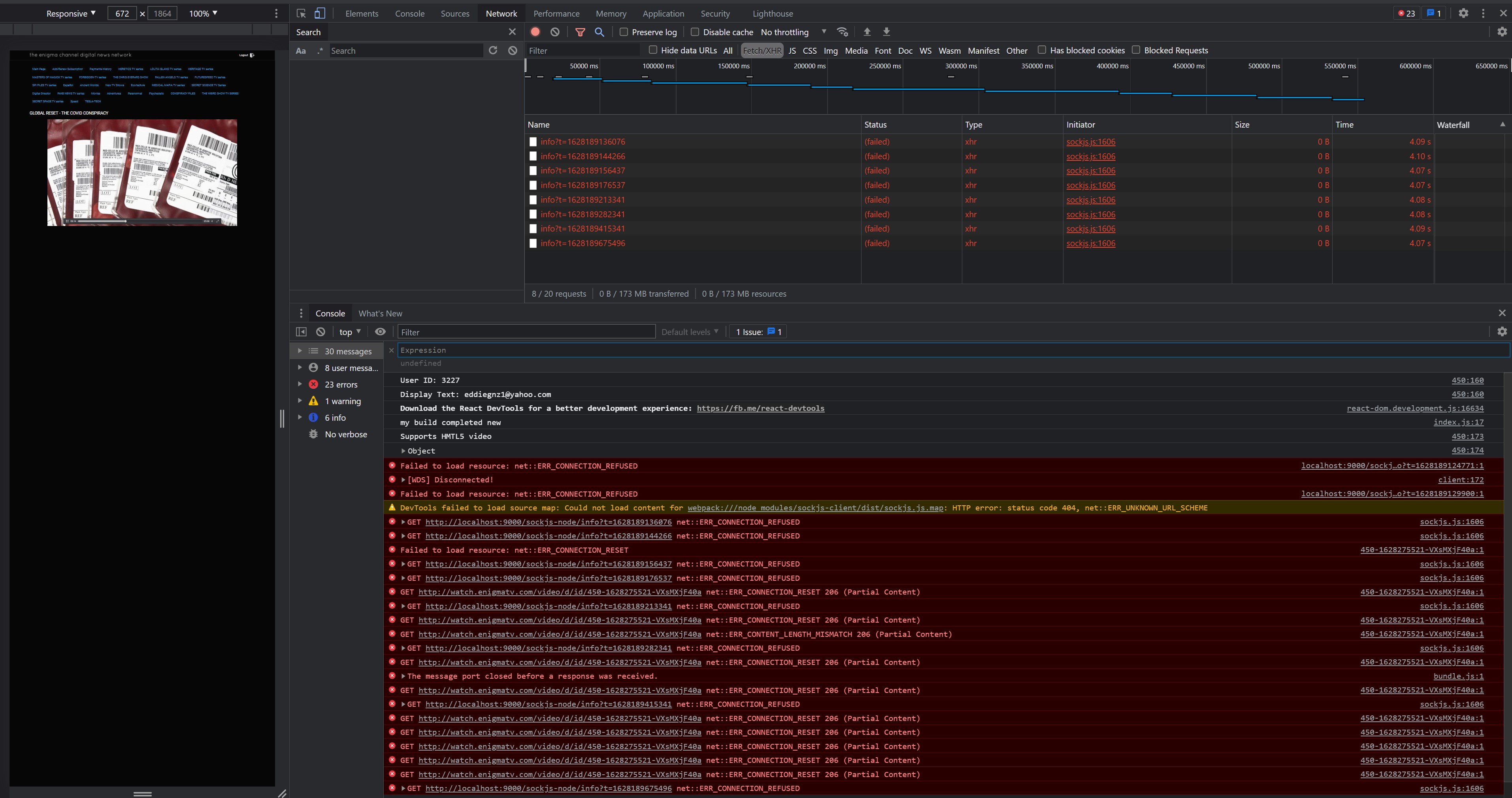Image resolution: width=1512 pixels, height=798 pixels.
Task: Clear the network log
Action: tap(555, 32)
